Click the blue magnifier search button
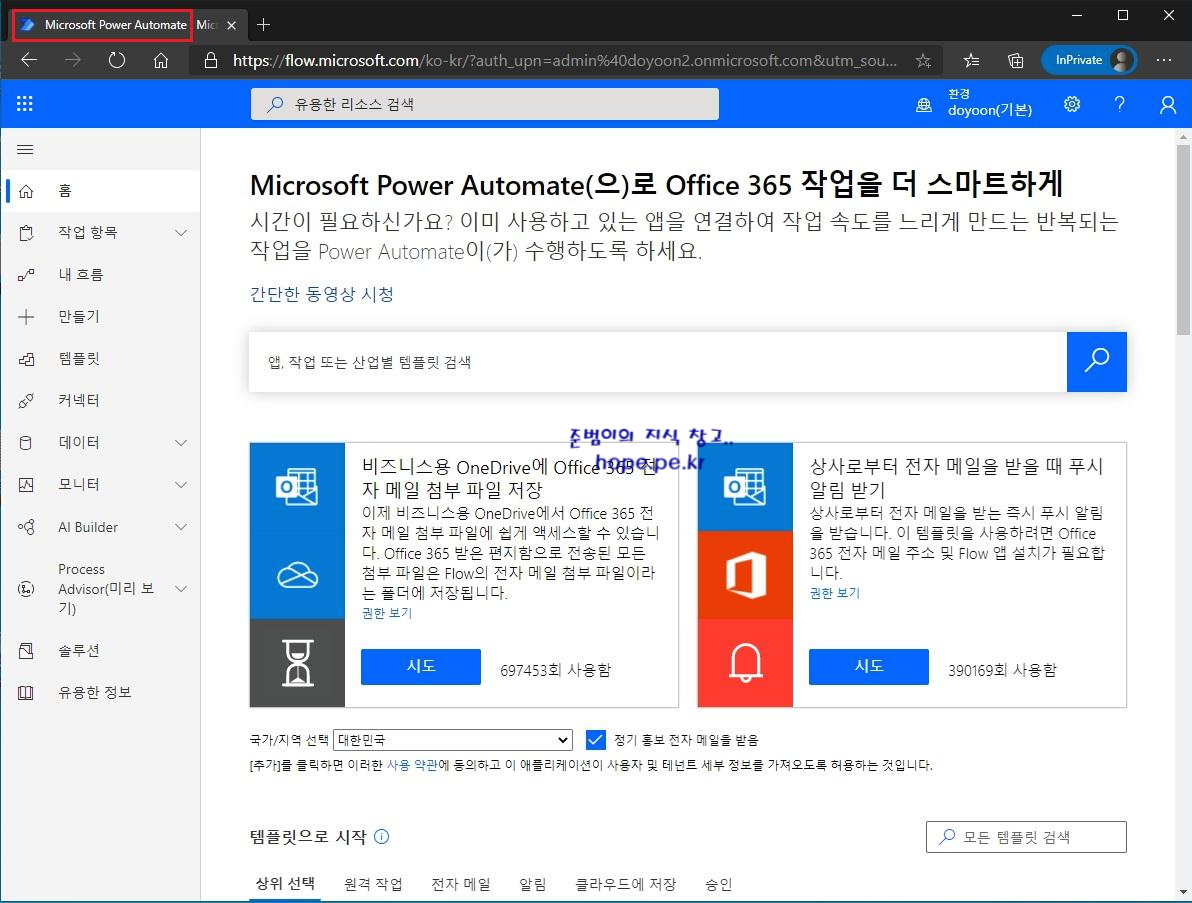 (x=1096, y=362)
